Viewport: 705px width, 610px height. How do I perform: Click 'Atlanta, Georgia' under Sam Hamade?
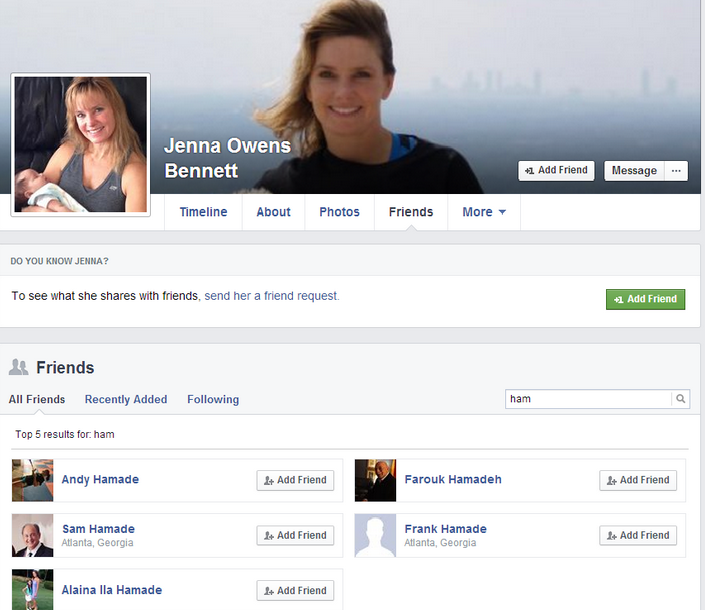98,543
